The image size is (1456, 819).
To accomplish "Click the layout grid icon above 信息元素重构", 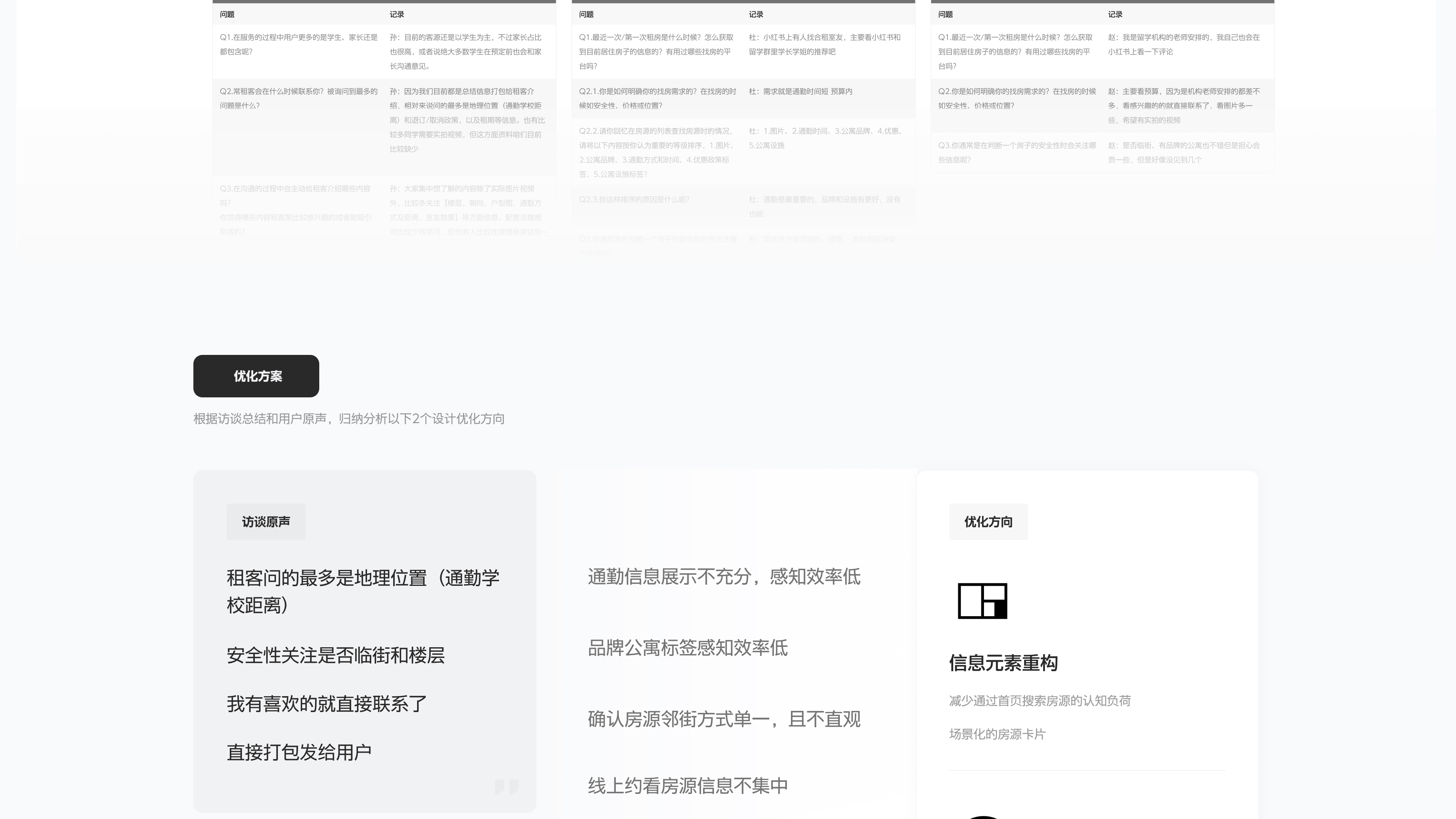I will [x=982, y=601].
